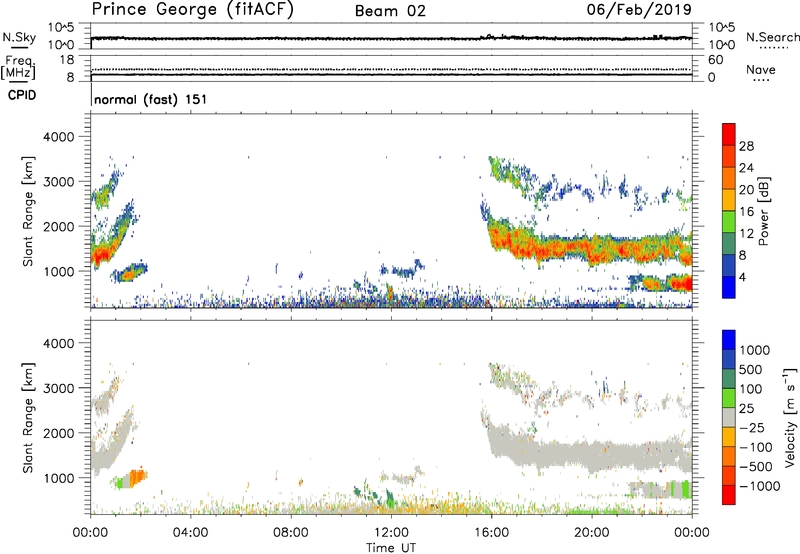Image resolution: width=800 pixels, height=554 pixels.
Task: Click the '4000' tick on the power panel
Action: click(x=58, y=137)
